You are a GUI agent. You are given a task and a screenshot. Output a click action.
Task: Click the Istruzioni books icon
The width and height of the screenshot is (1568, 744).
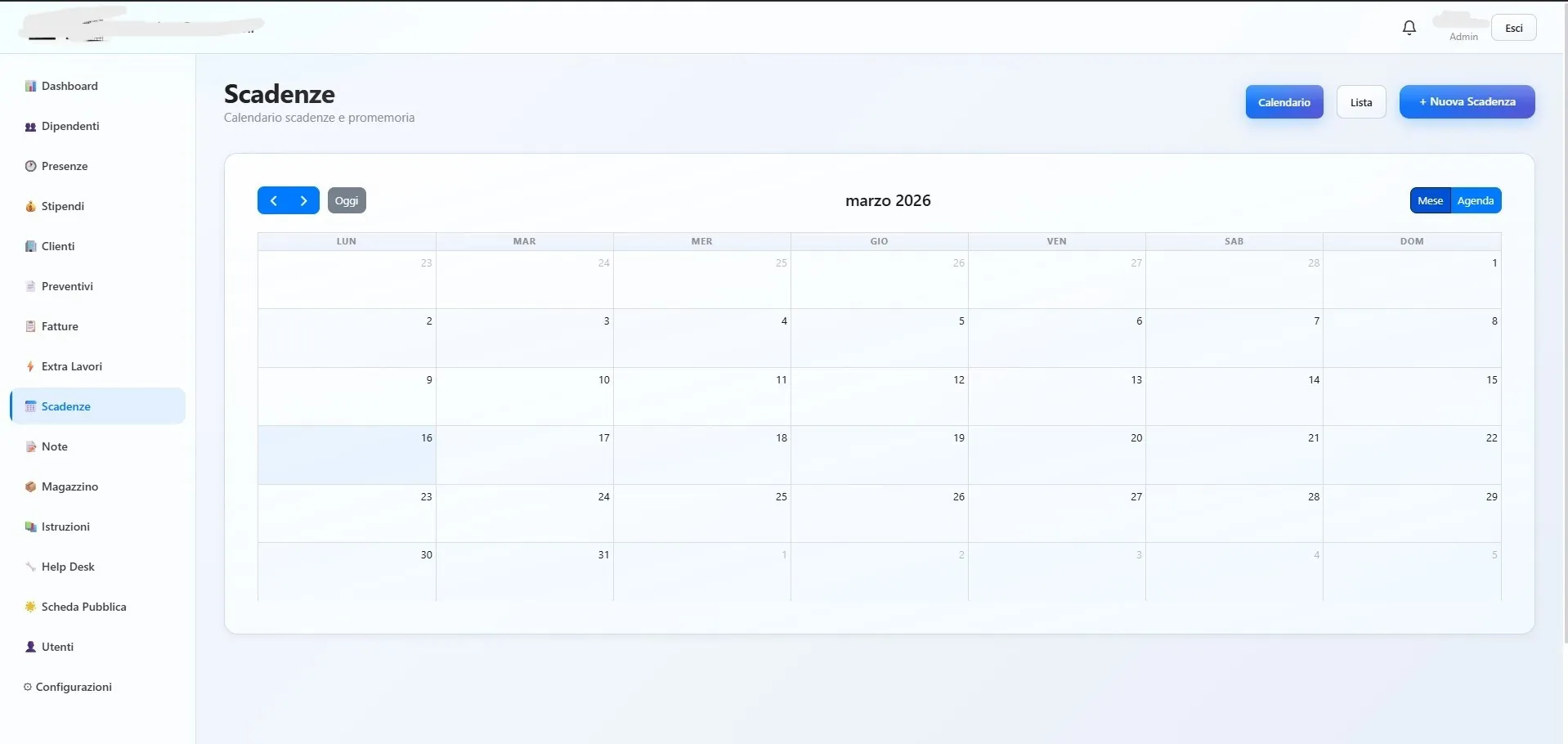[x=30, y=527]
